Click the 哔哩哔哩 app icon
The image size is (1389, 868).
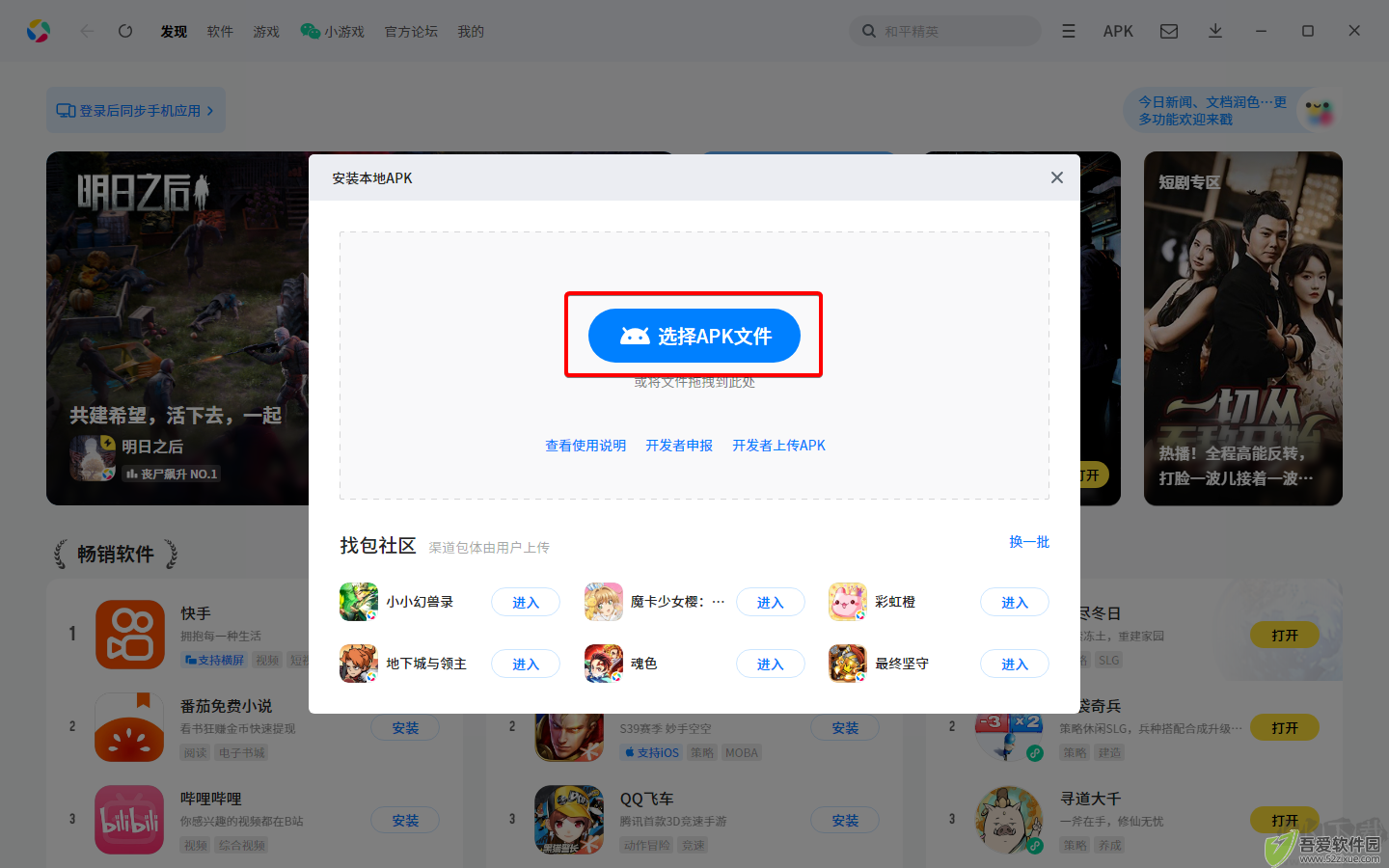click(x=130, y=820)
